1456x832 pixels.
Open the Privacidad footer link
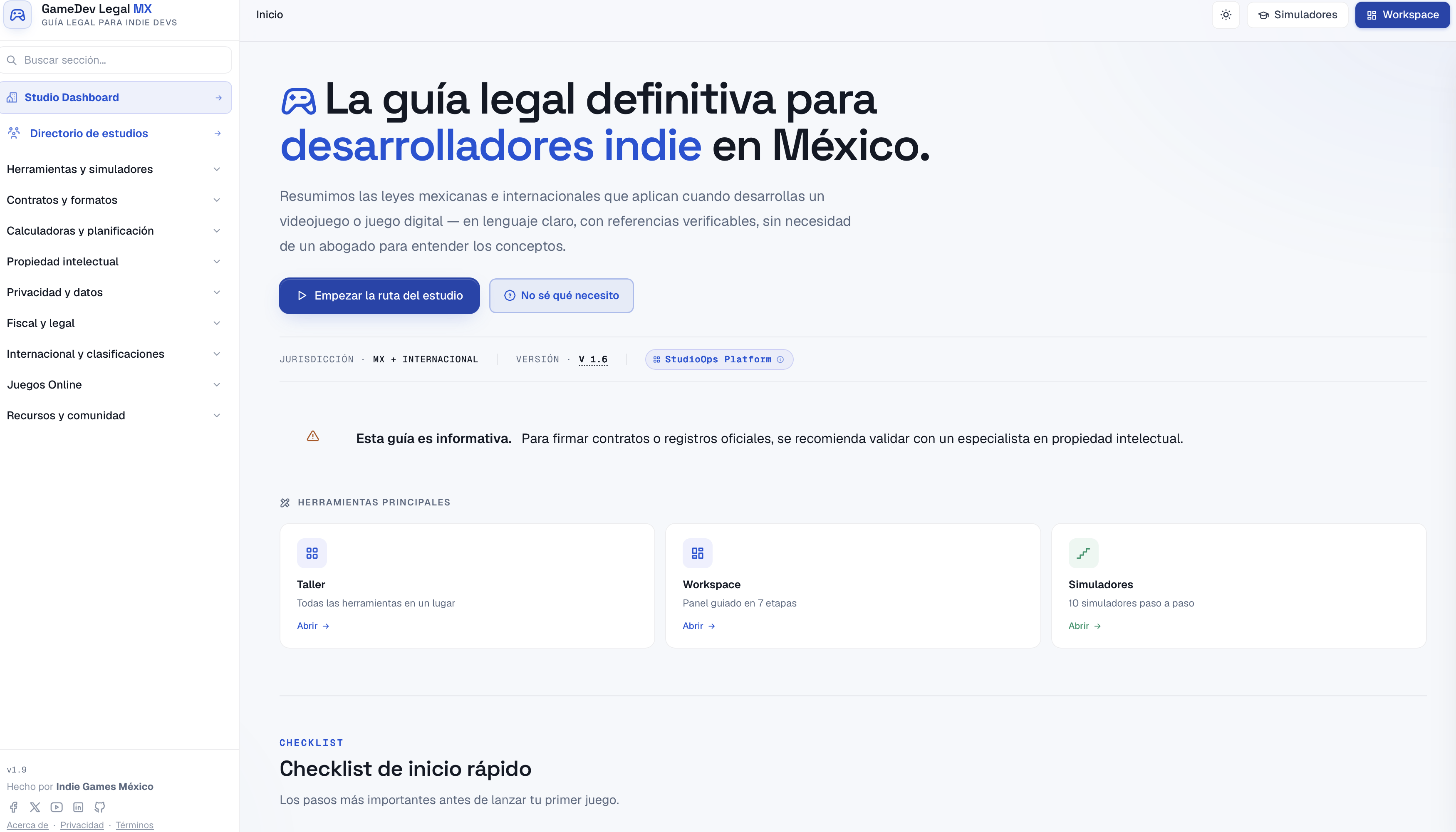82,826
